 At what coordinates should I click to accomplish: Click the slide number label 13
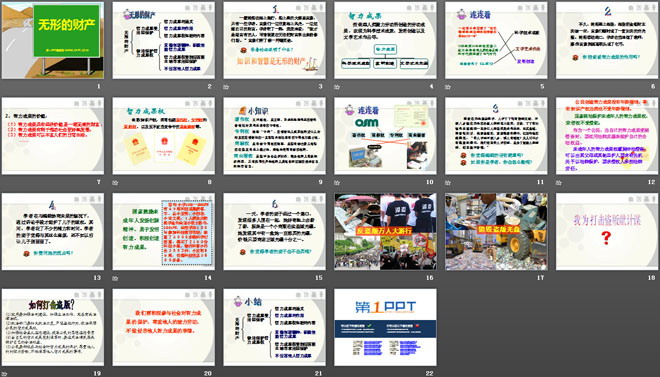coord(97,278)
